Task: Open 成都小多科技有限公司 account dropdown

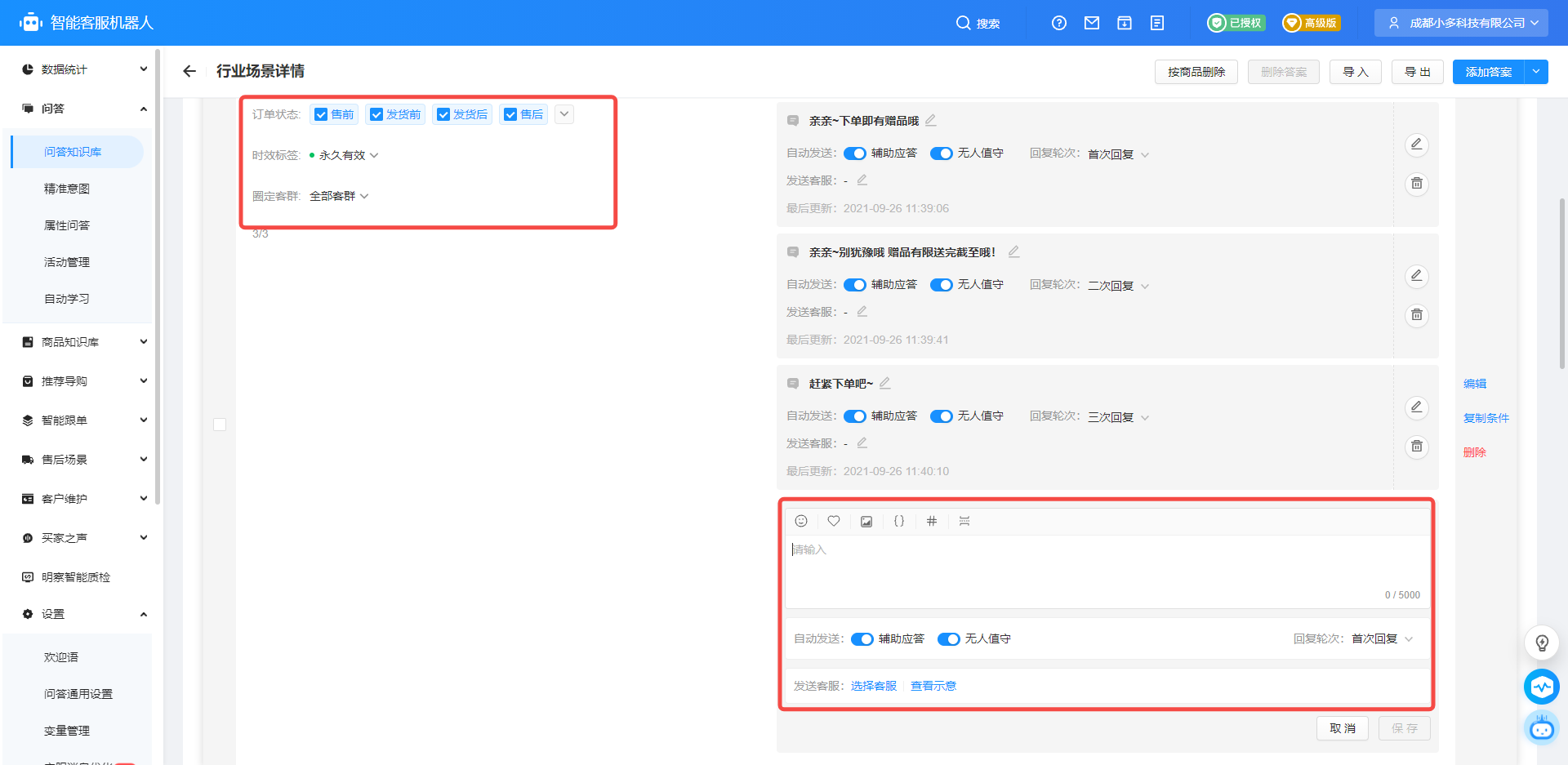Action: (x=1461, y=23)
